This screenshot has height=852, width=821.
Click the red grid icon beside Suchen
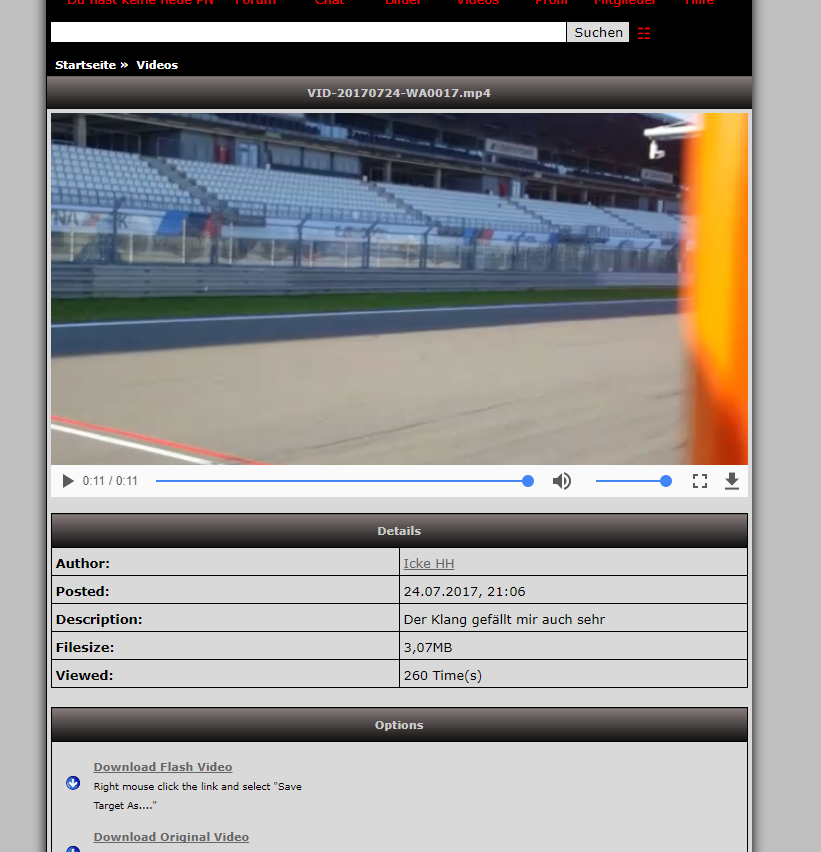click(x=644, y=33)
